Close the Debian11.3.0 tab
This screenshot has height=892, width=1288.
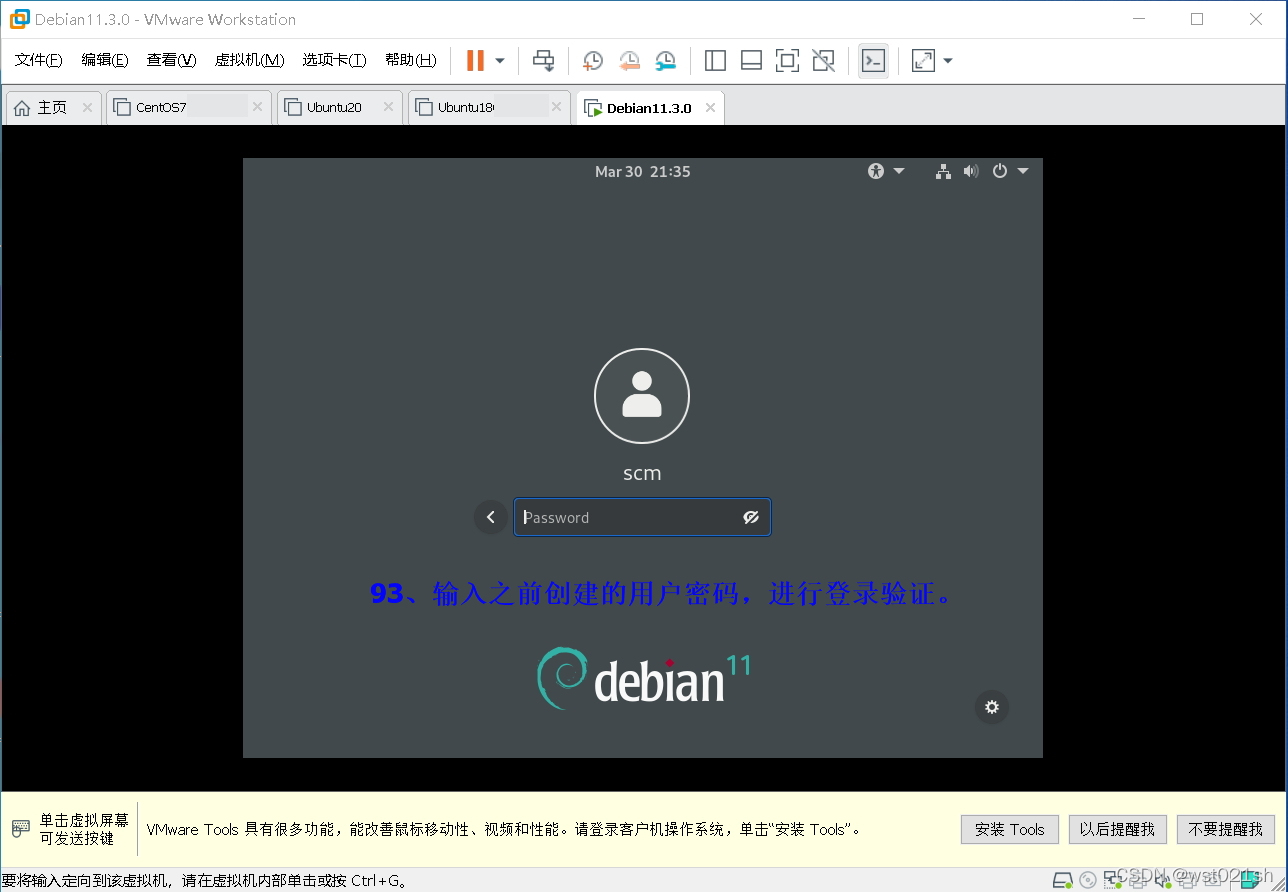[710, 107]
